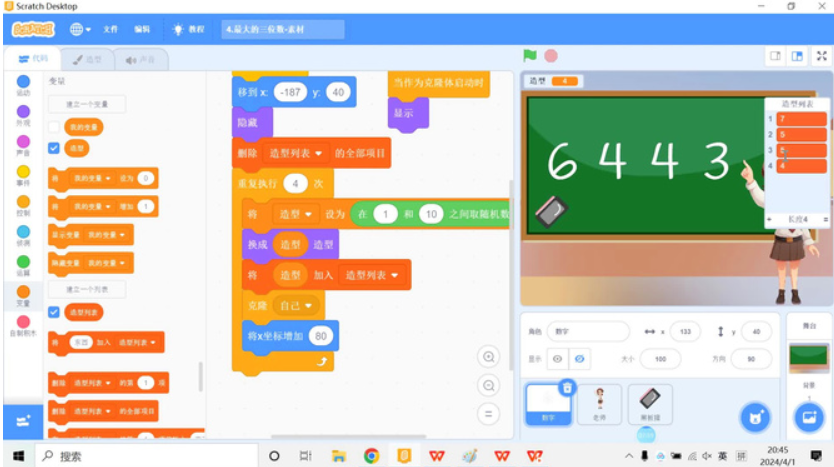Click the eraser sprite on the stage
This screenshot has height=467, width=834.
click(552, 212)
